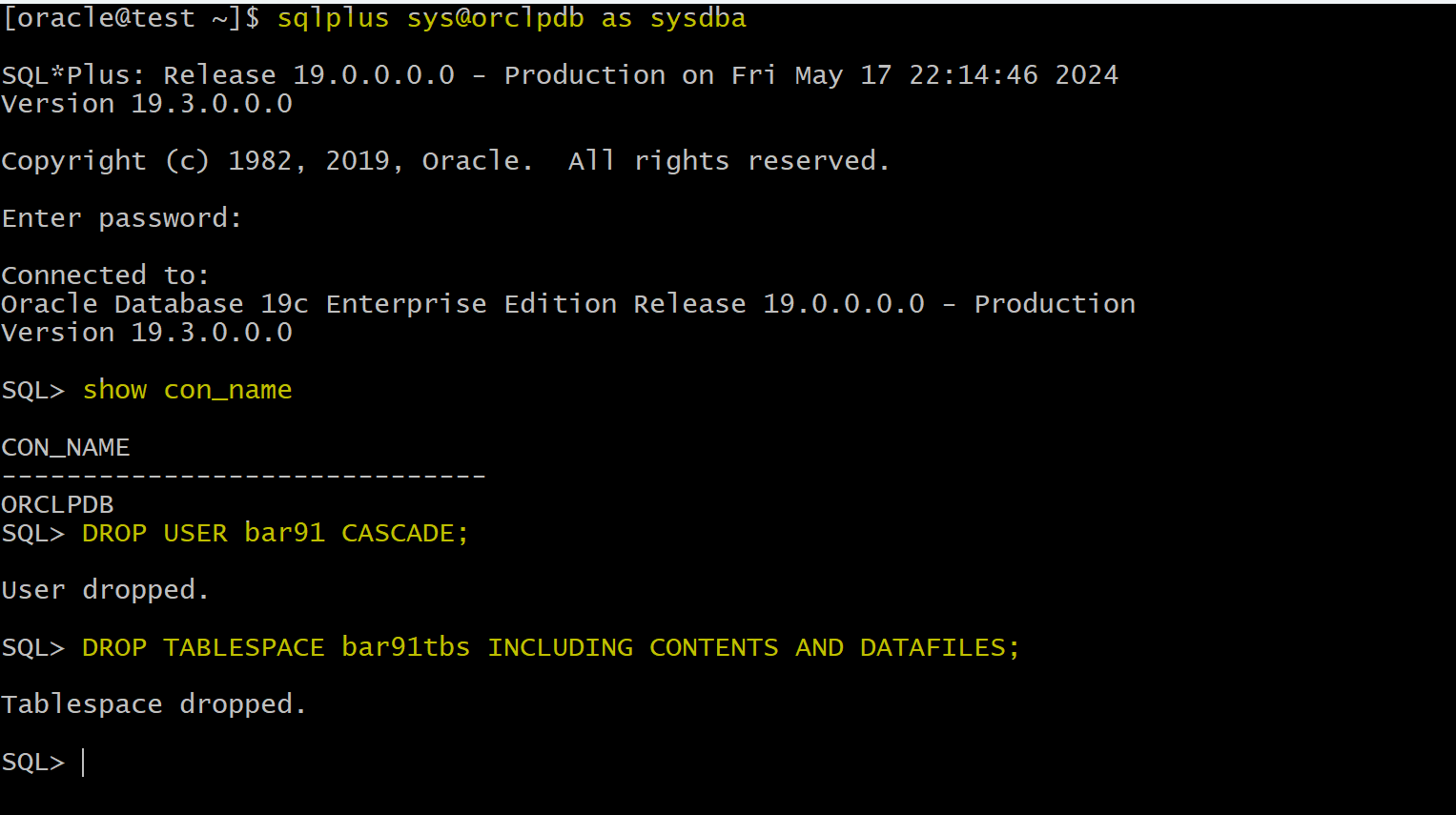Click the 'SQL*Plus: Release 19.0.0.0.0' banner text
This screenshot has width=1456, height=815.
tap(229, 75)
